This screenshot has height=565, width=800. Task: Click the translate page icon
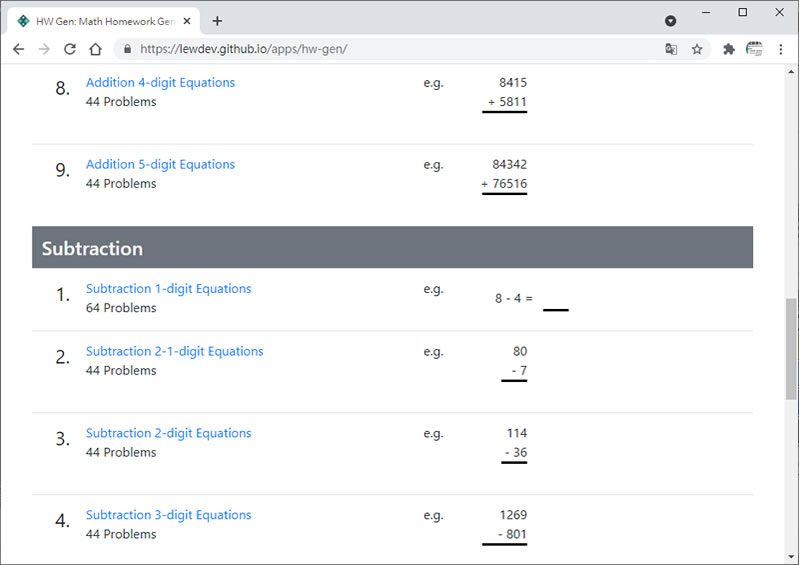pos(671,49)
